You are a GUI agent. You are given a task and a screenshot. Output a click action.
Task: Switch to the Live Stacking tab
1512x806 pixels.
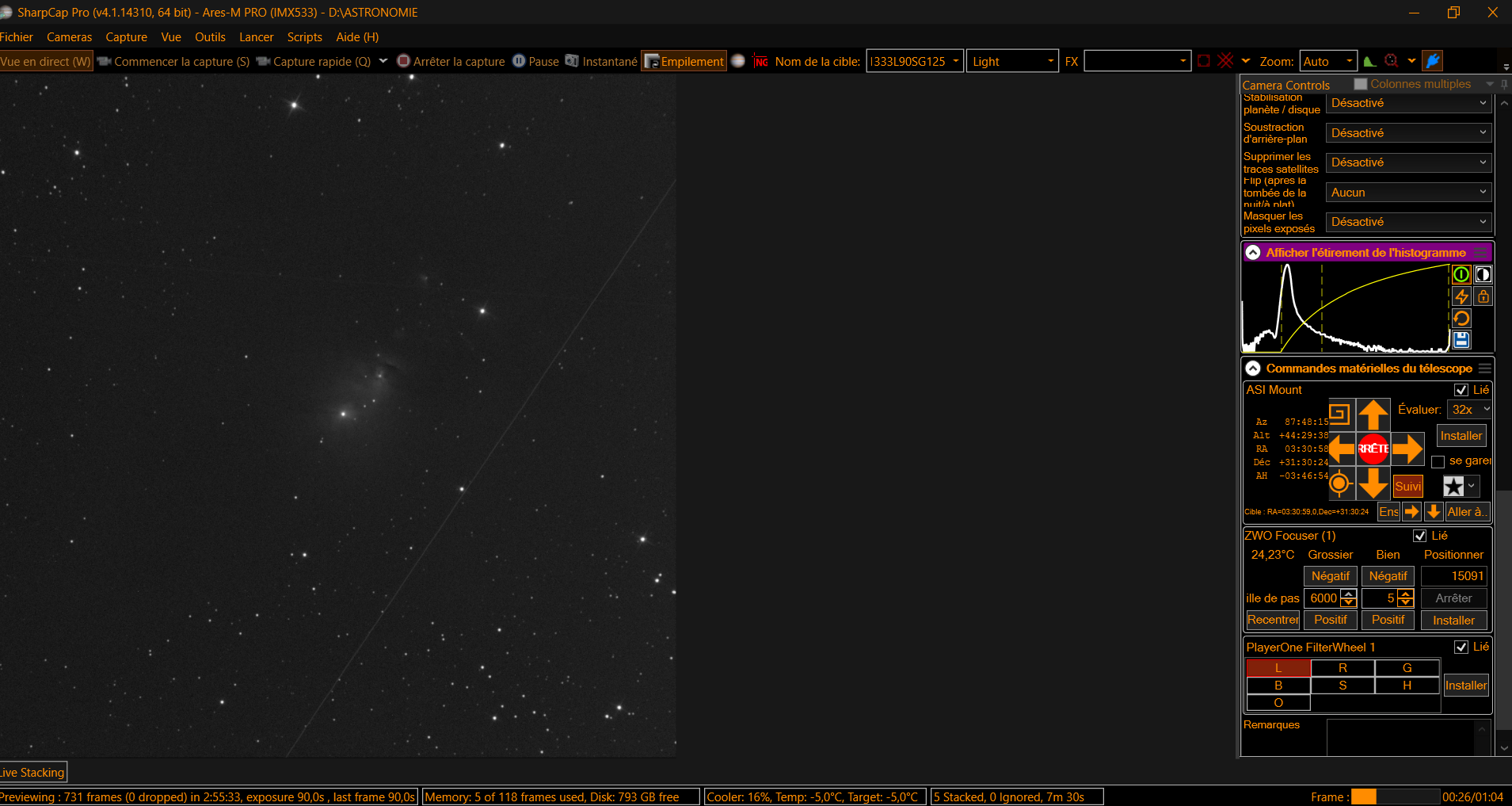32,772
